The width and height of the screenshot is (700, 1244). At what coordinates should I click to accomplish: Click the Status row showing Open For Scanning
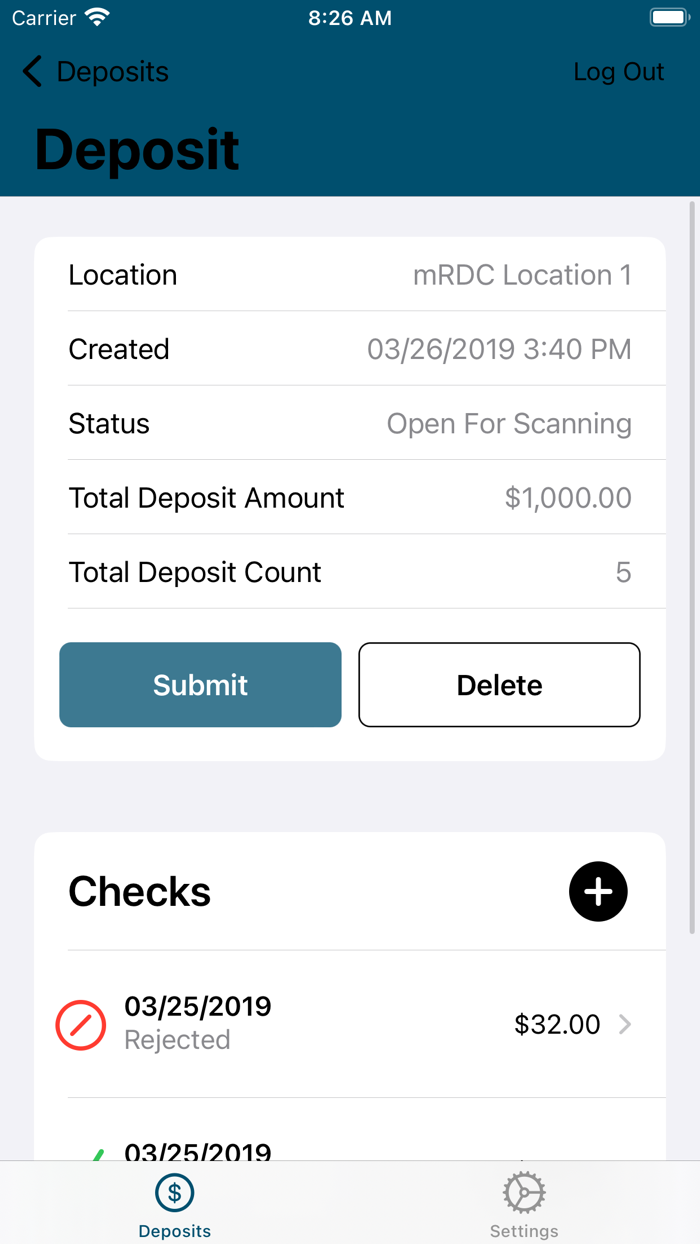[x=350, y=423]
